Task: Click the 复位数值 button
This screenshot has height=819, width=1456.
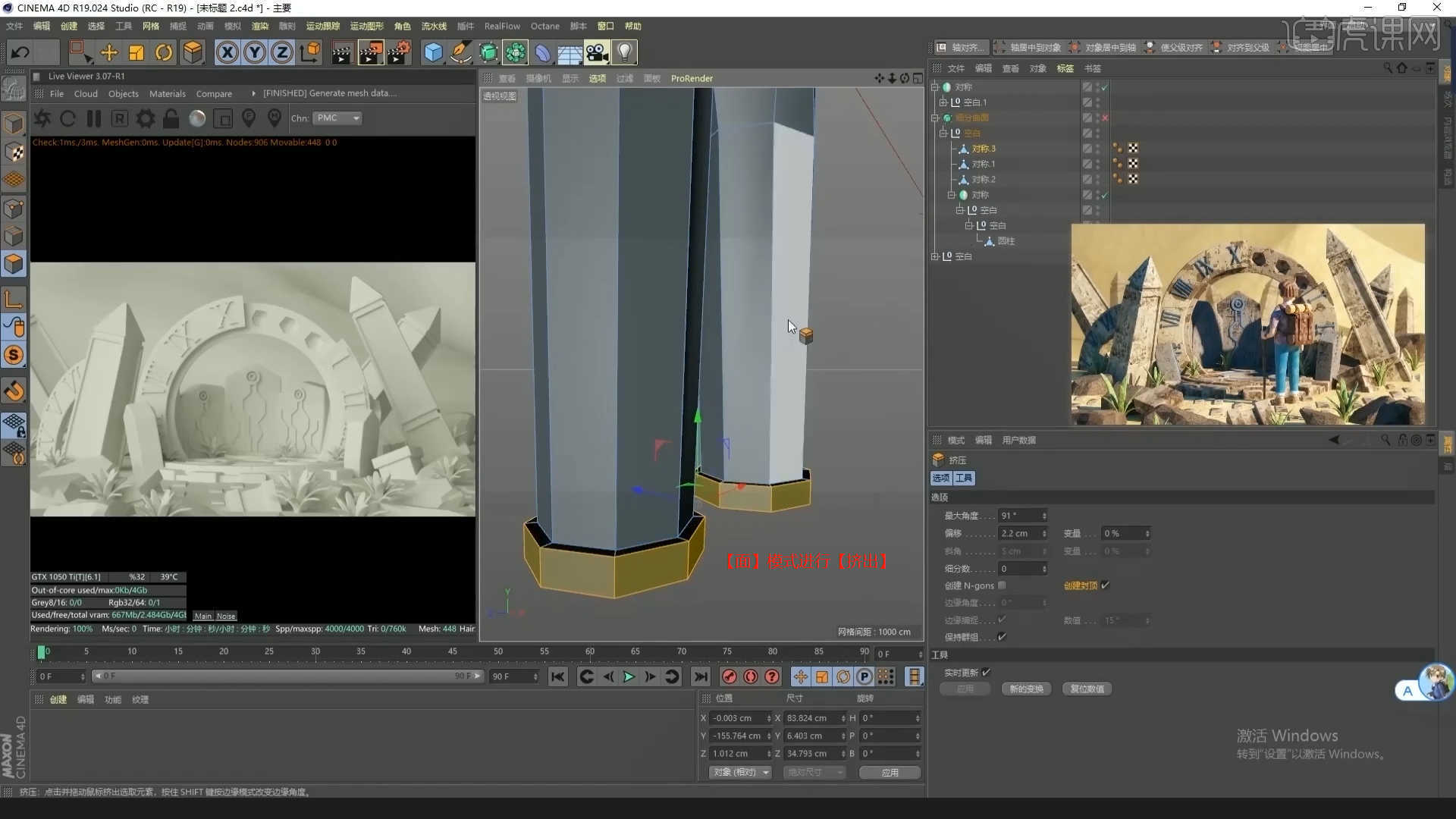Action: 1087,689
